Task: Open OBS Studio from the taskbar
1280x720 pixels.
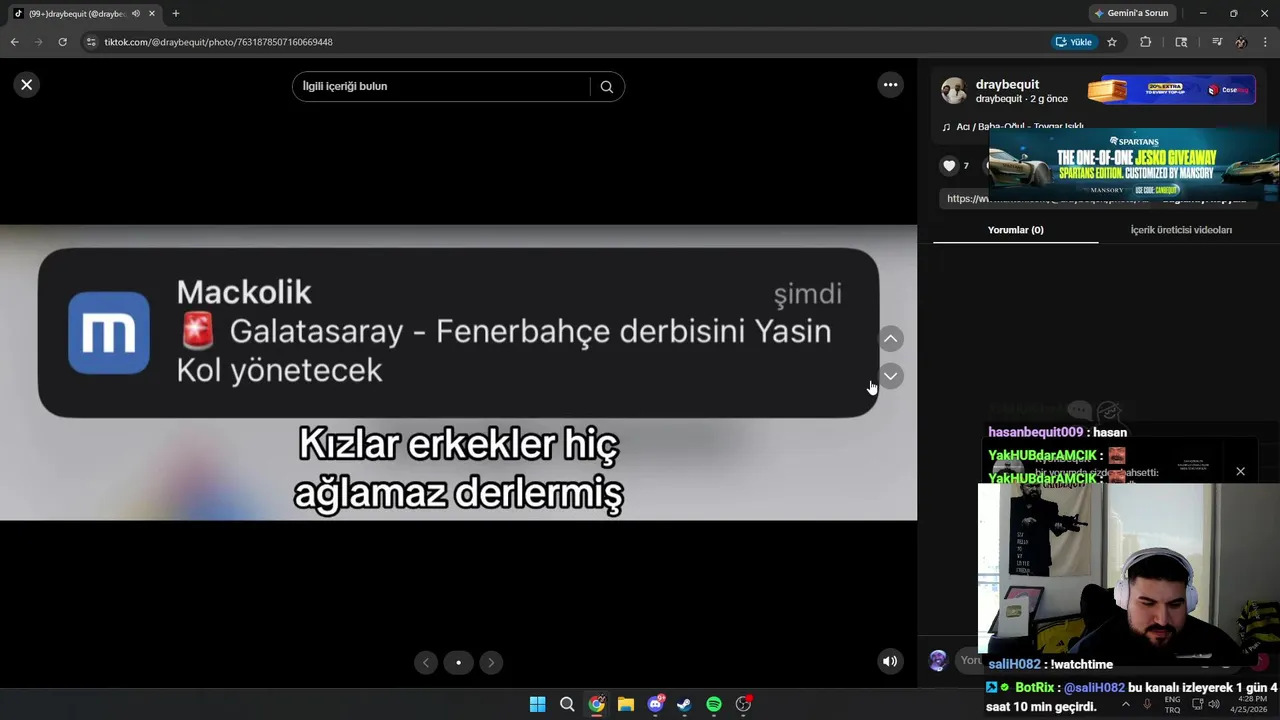Action: [743, 704]
